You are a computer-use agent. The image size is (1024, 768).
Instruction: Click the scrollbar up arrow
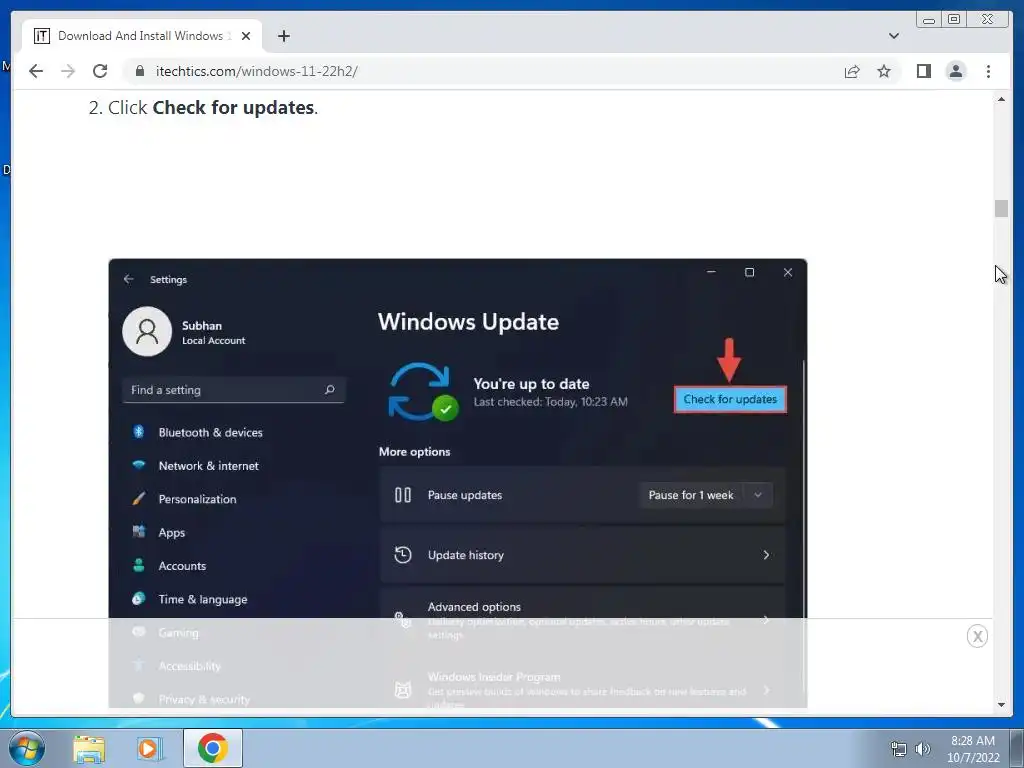tap(1001, 99)
